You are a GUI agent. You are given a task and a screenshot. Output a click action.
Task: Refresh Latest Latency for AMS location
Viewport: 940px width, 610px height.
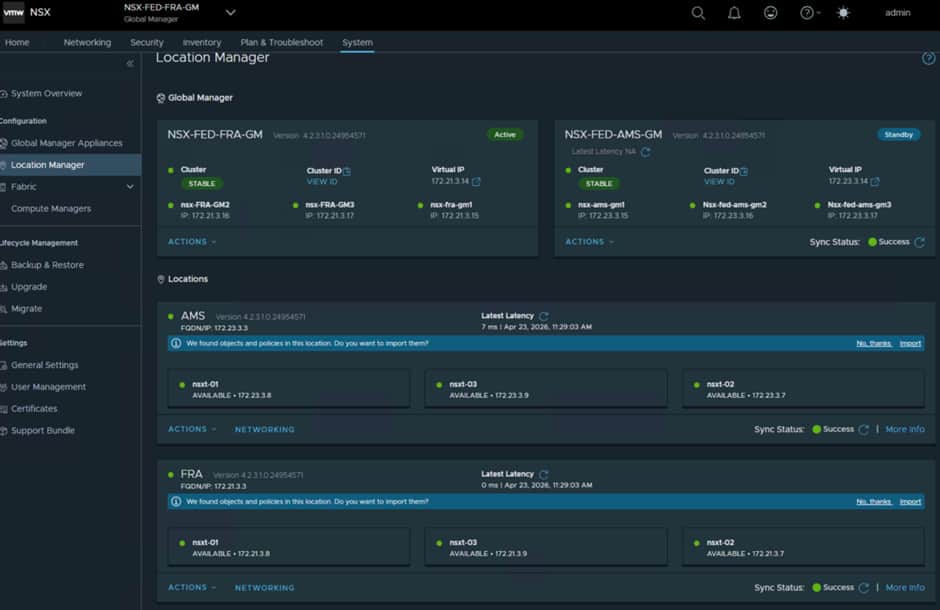pos(544,316)
